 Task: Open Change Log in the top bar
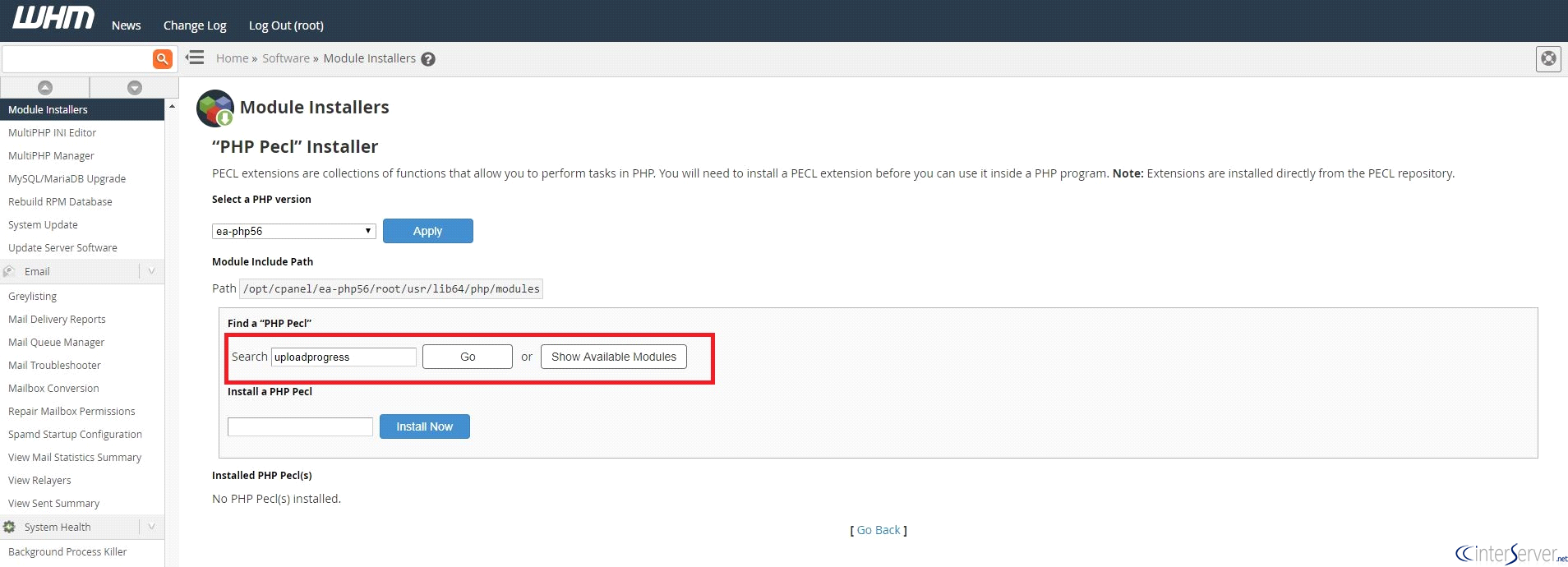(x=195, y=25)
